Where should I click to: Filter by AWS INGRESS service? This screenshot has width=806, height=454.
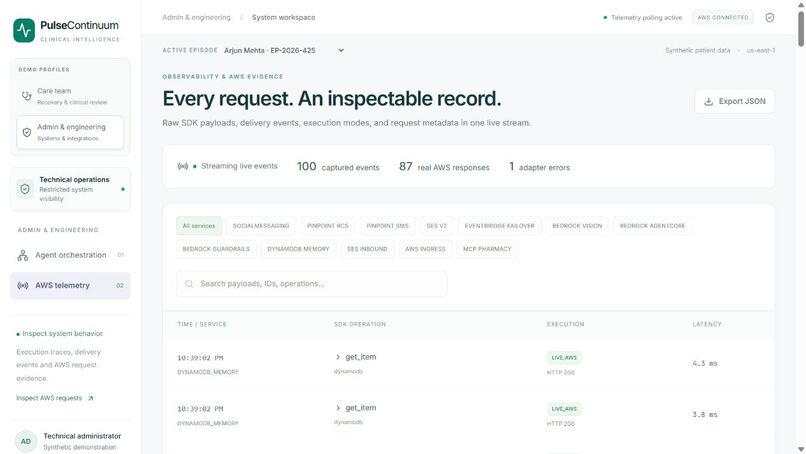point(425,249)
